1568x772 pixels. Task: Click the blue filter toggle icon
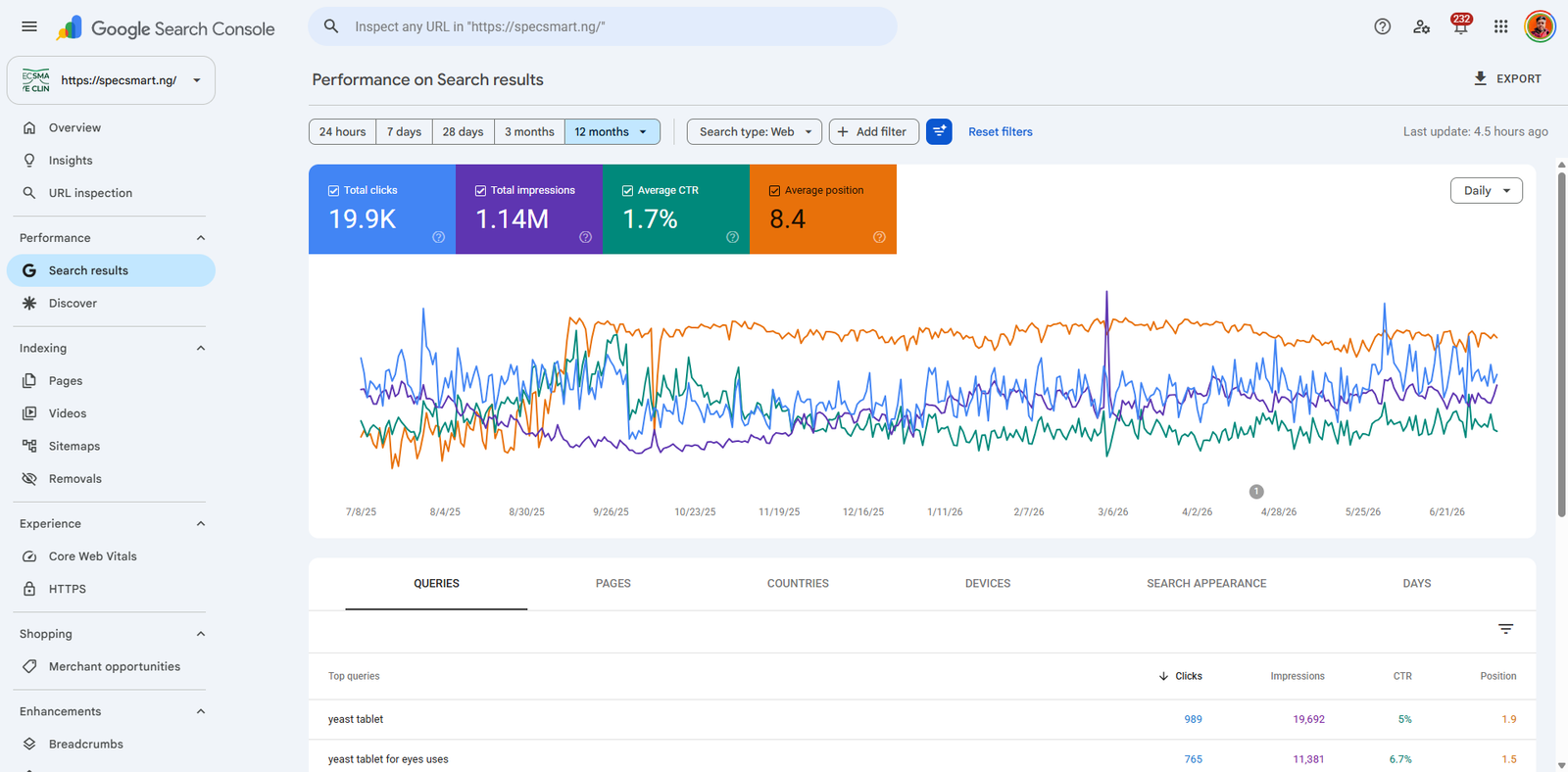coord(939,131)
